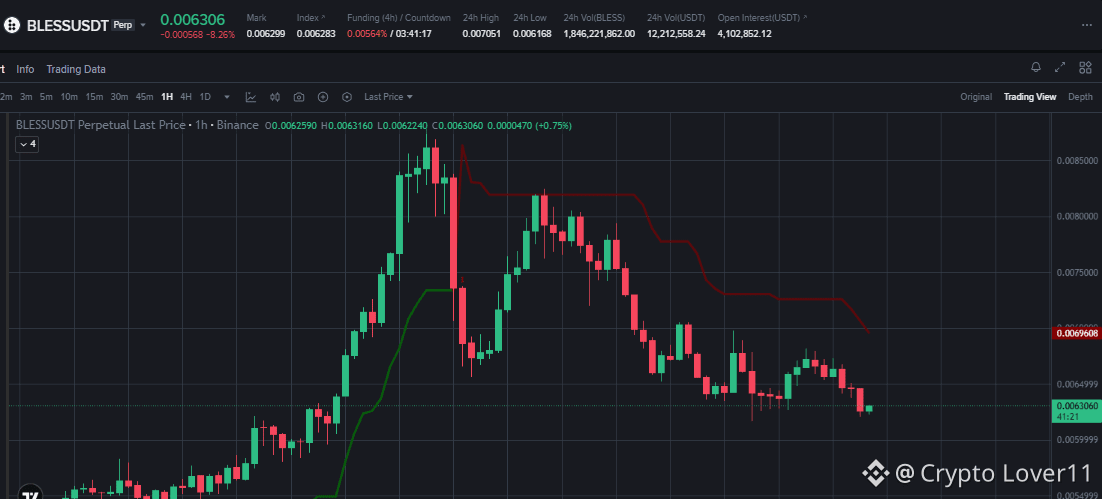The width and height of the screenshot is (1102, 499).
Task: Click the circled plus icon in chart toolbar
Action: [323, 97]
